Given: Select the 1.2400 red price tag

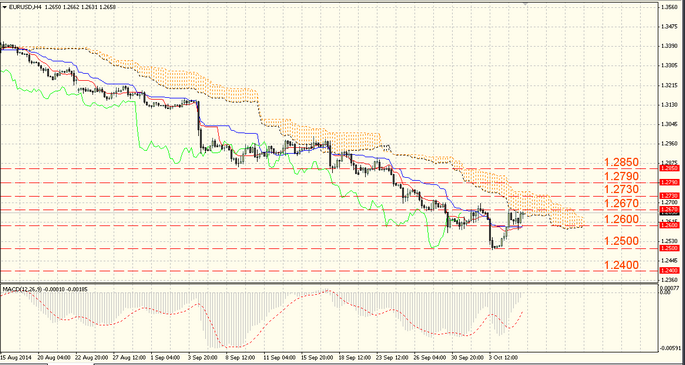Looking at the screenshot, I should tap(669, 271).
